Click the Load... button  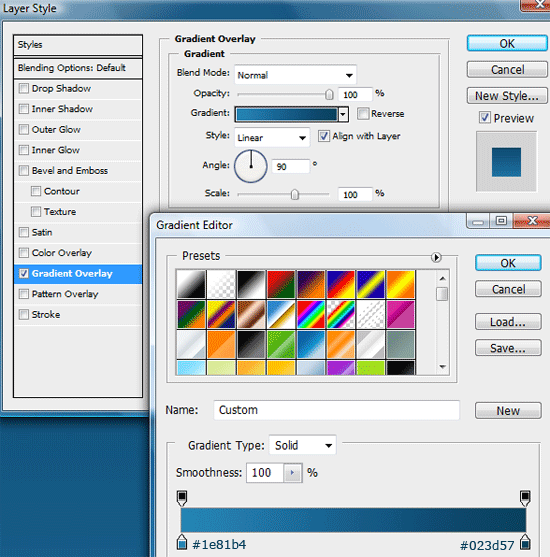(508, 322)
